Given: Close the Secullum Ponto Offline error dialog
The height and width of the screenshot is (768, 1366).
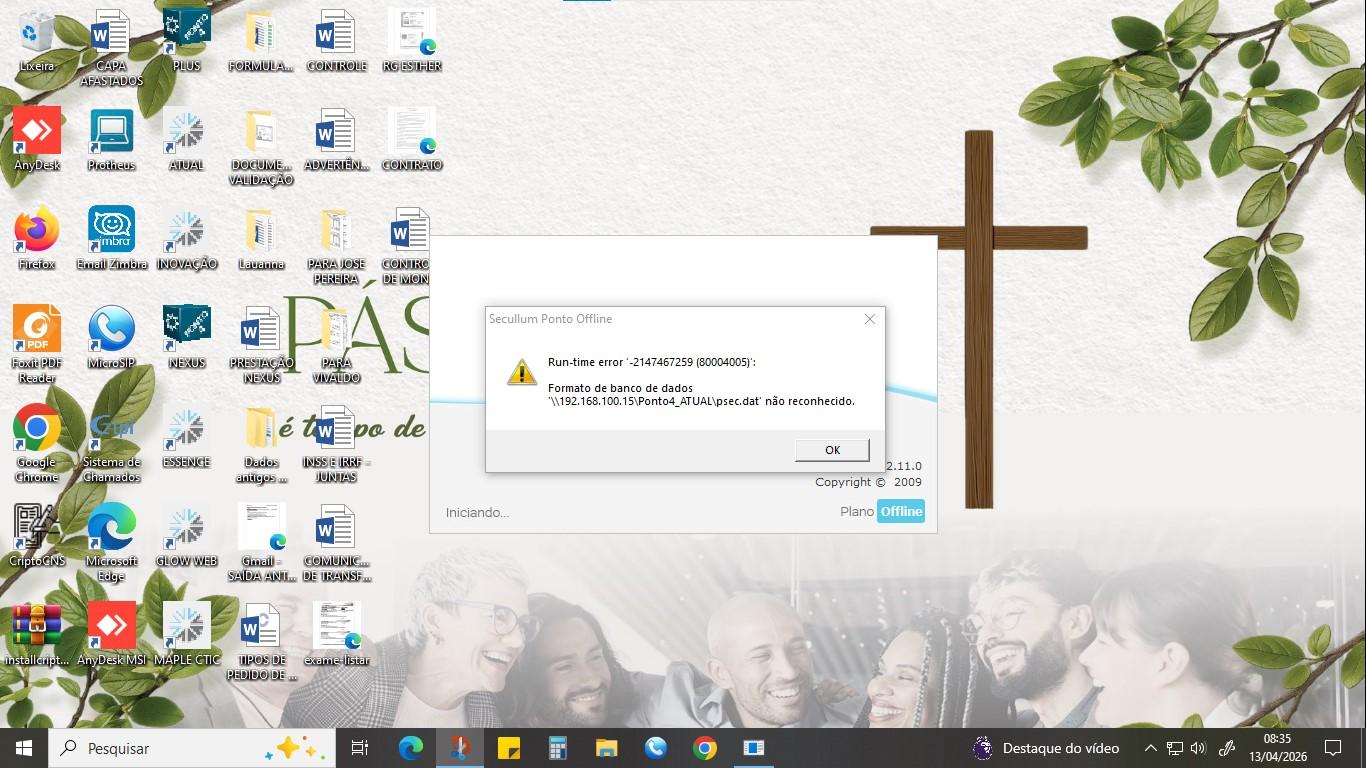Looking at the screenshot, I should (869, 319).
